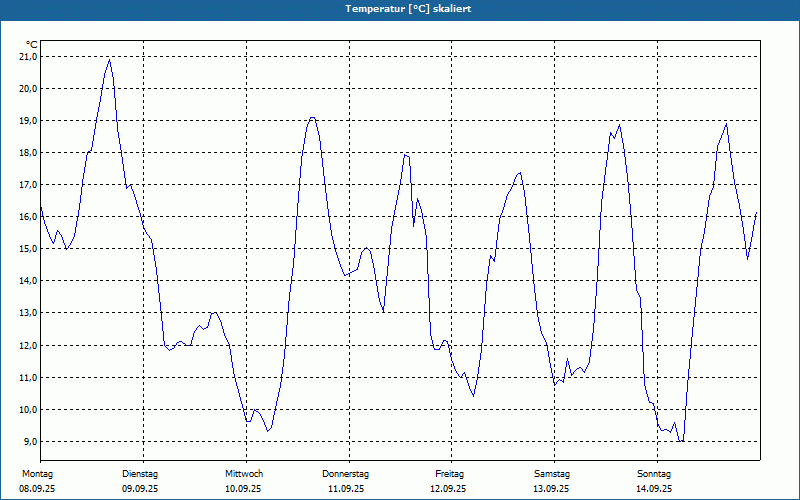Click the chart title 'Temperatur [°C] skaliert'

point(408,9)
